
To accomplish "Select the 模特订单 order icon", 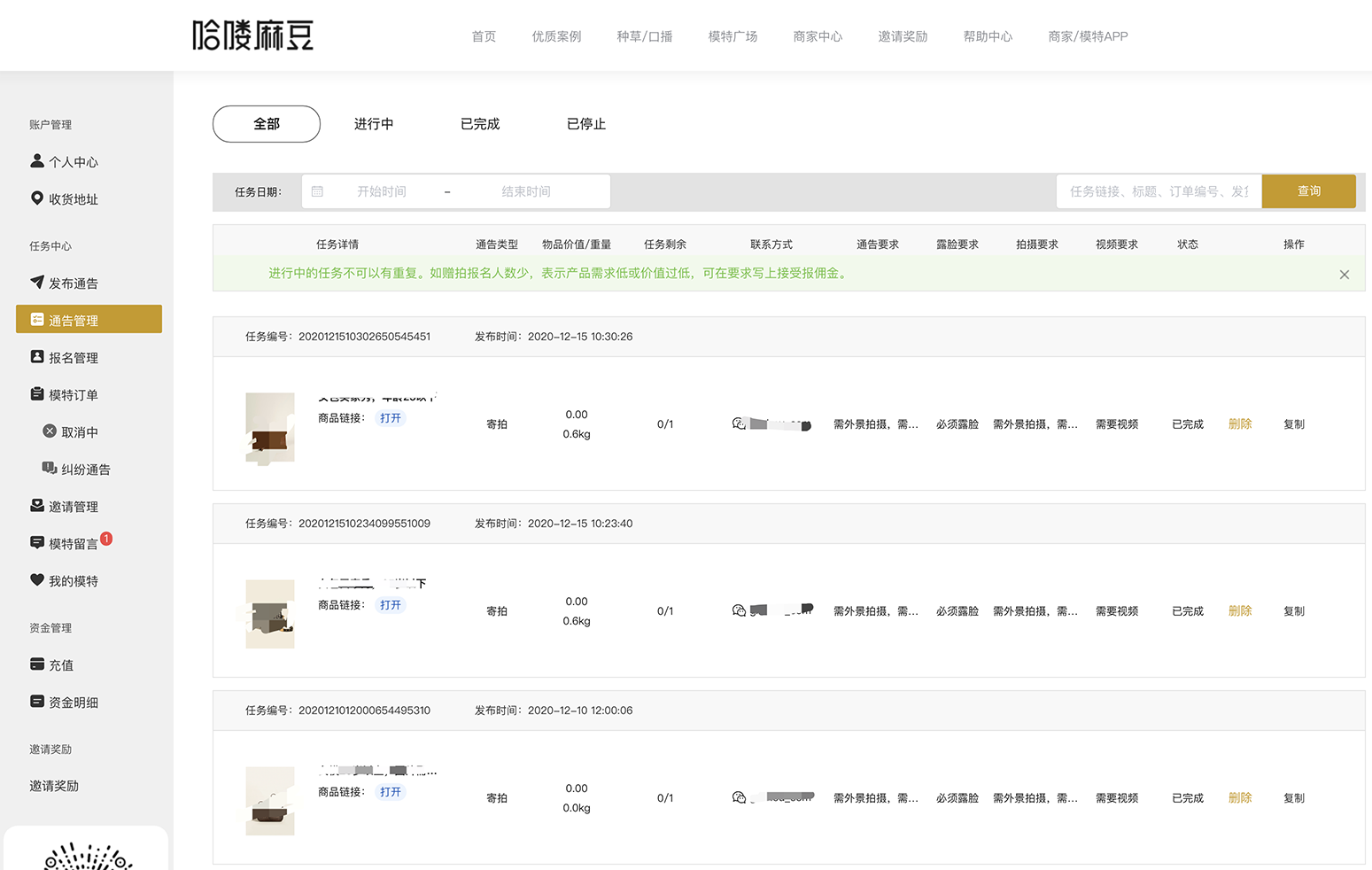I will 36,394.
